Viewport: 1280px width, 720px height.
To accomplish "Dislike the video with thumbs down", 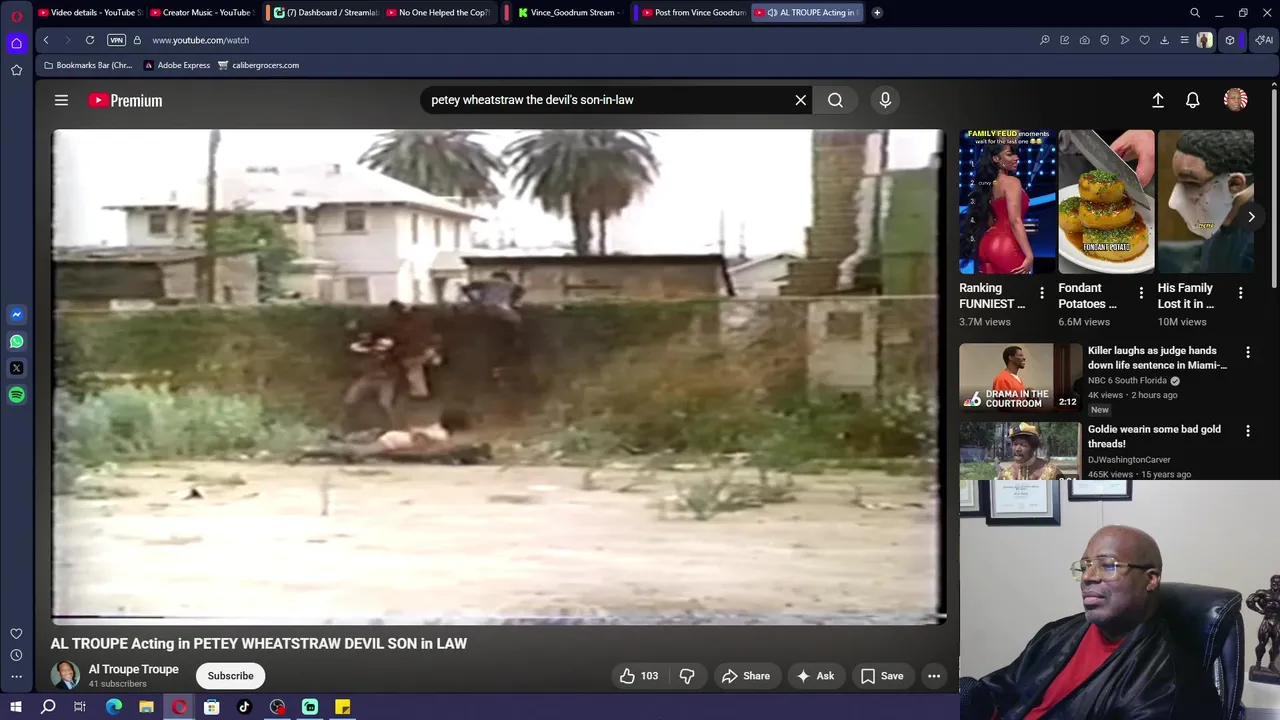I will click(687, 676).
